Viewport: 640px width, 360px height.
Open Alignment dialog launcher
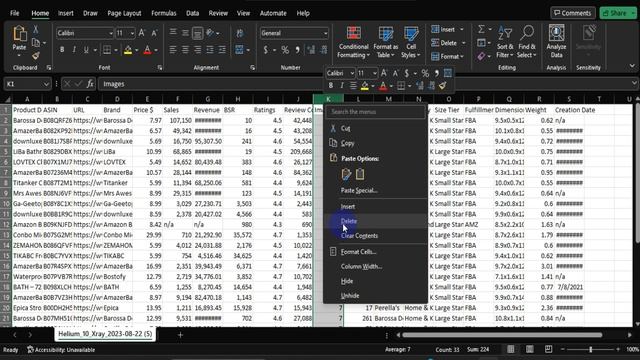pos(252,68)
